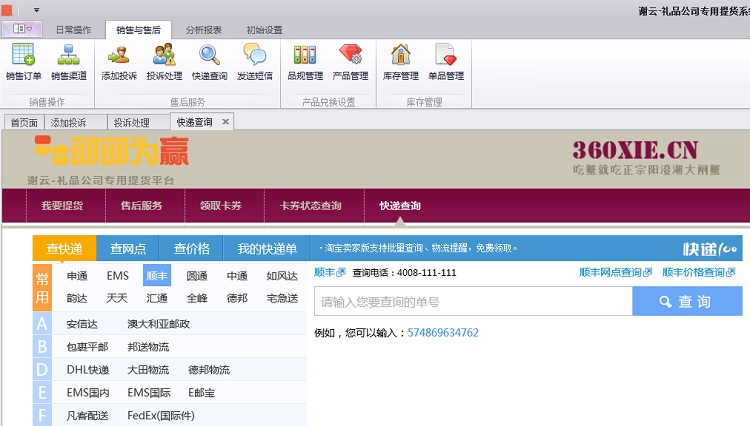750x426 pixels.
Task: Select 包裹平邮 option
Action: point(88,347)
